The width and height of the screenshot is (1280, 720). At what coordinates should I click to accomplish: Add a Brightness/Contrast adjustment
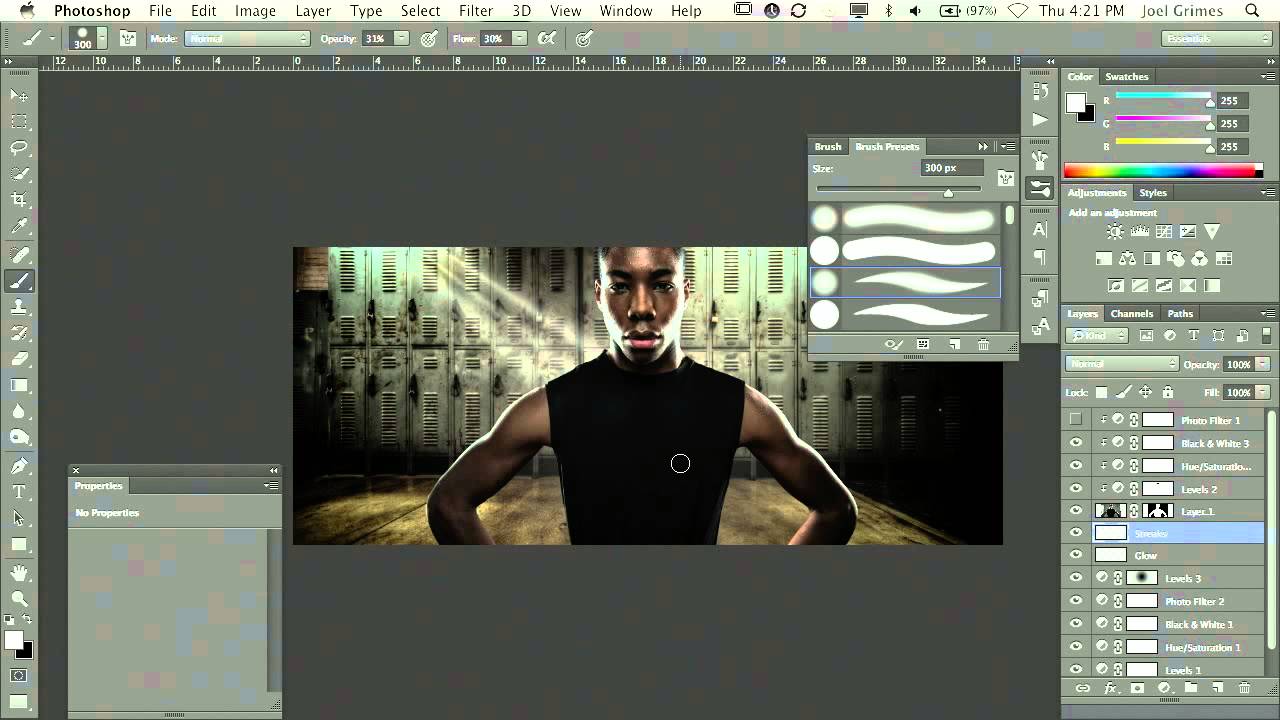click(x=1115, y=231)
